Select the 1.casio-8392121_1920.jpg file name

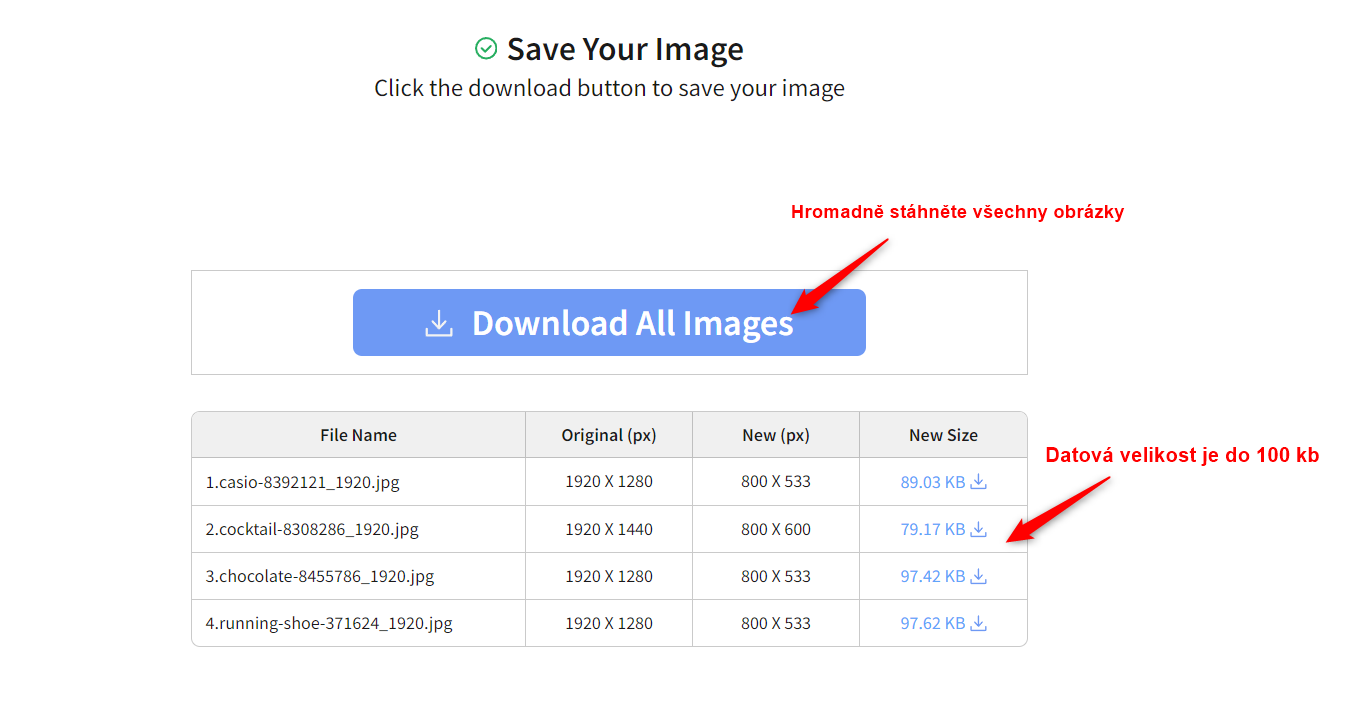point(302,482)
